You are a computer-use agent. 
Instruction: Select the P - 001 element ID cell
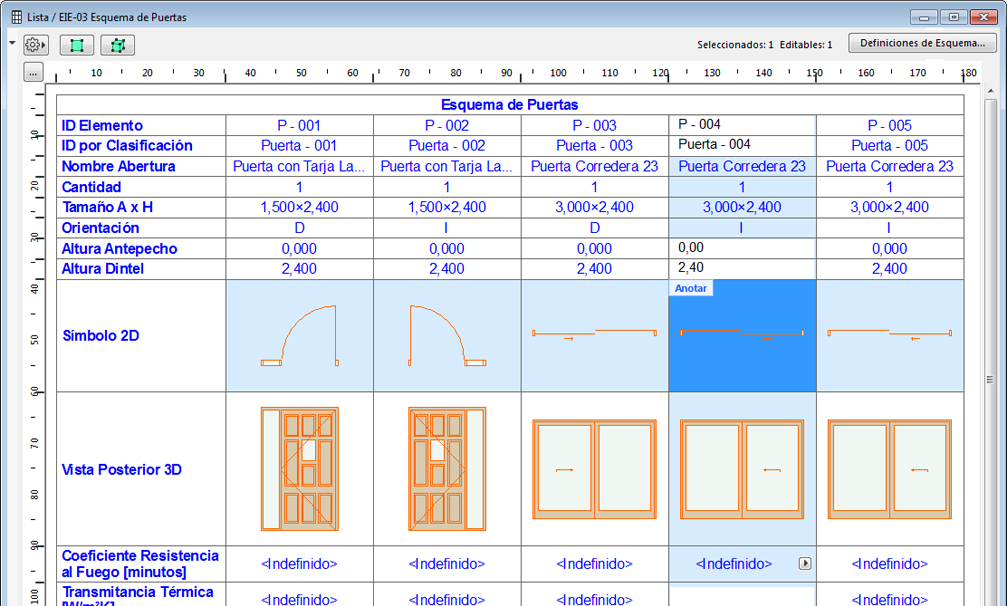point(299,124)
